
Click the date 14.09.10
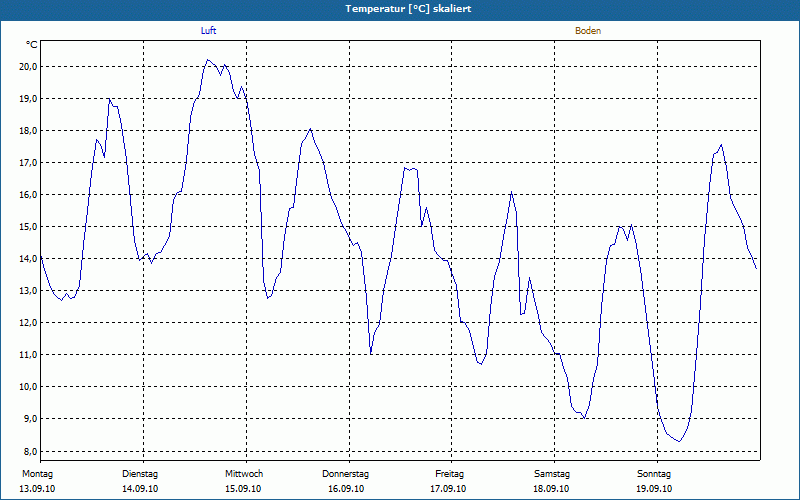140,489
